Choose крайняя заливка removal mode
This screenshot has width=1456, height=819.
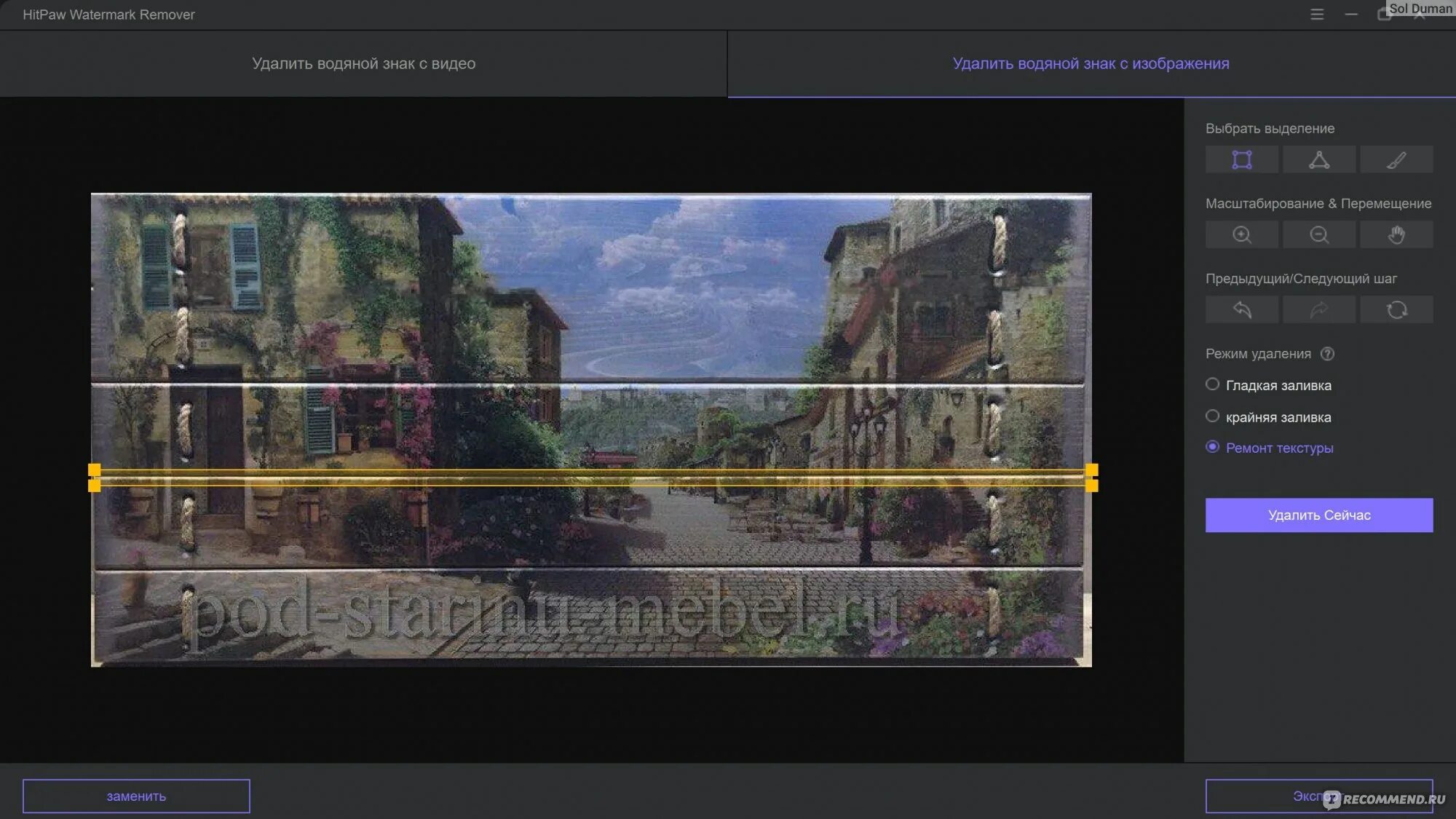pyautogui.click(x=1268, y=416)
